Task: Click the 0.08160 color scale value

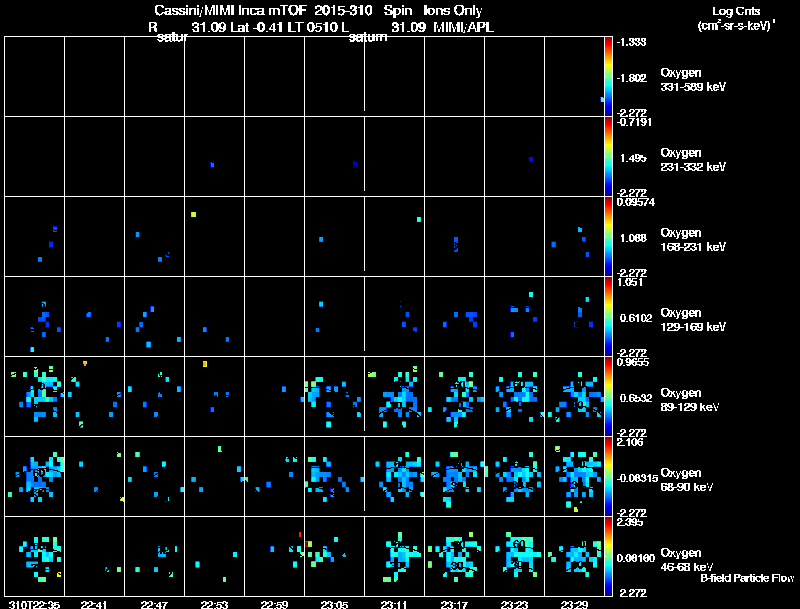Action: coord(636,559)
